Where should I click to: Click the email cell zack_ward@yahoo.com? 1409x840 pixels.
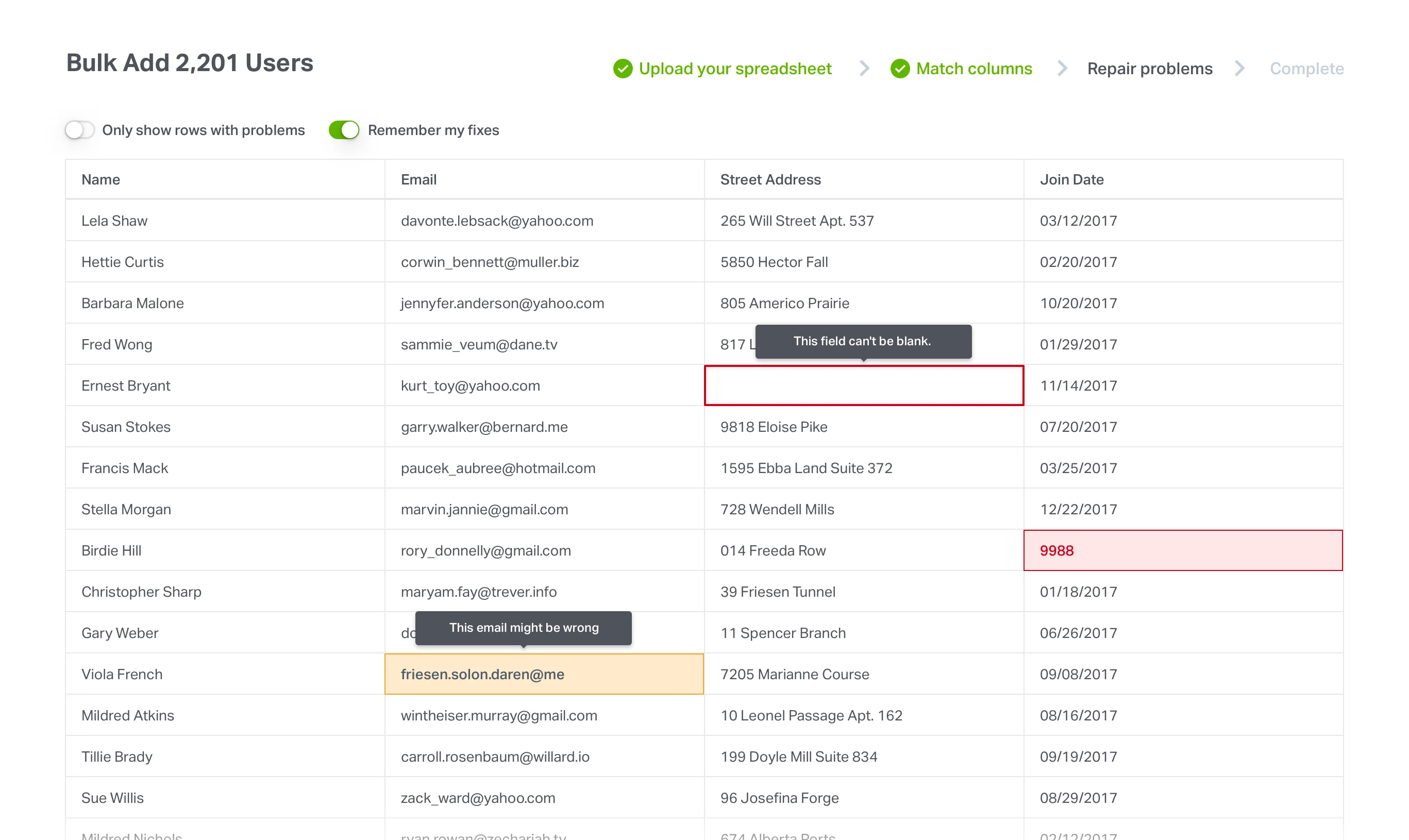point(478,798)
